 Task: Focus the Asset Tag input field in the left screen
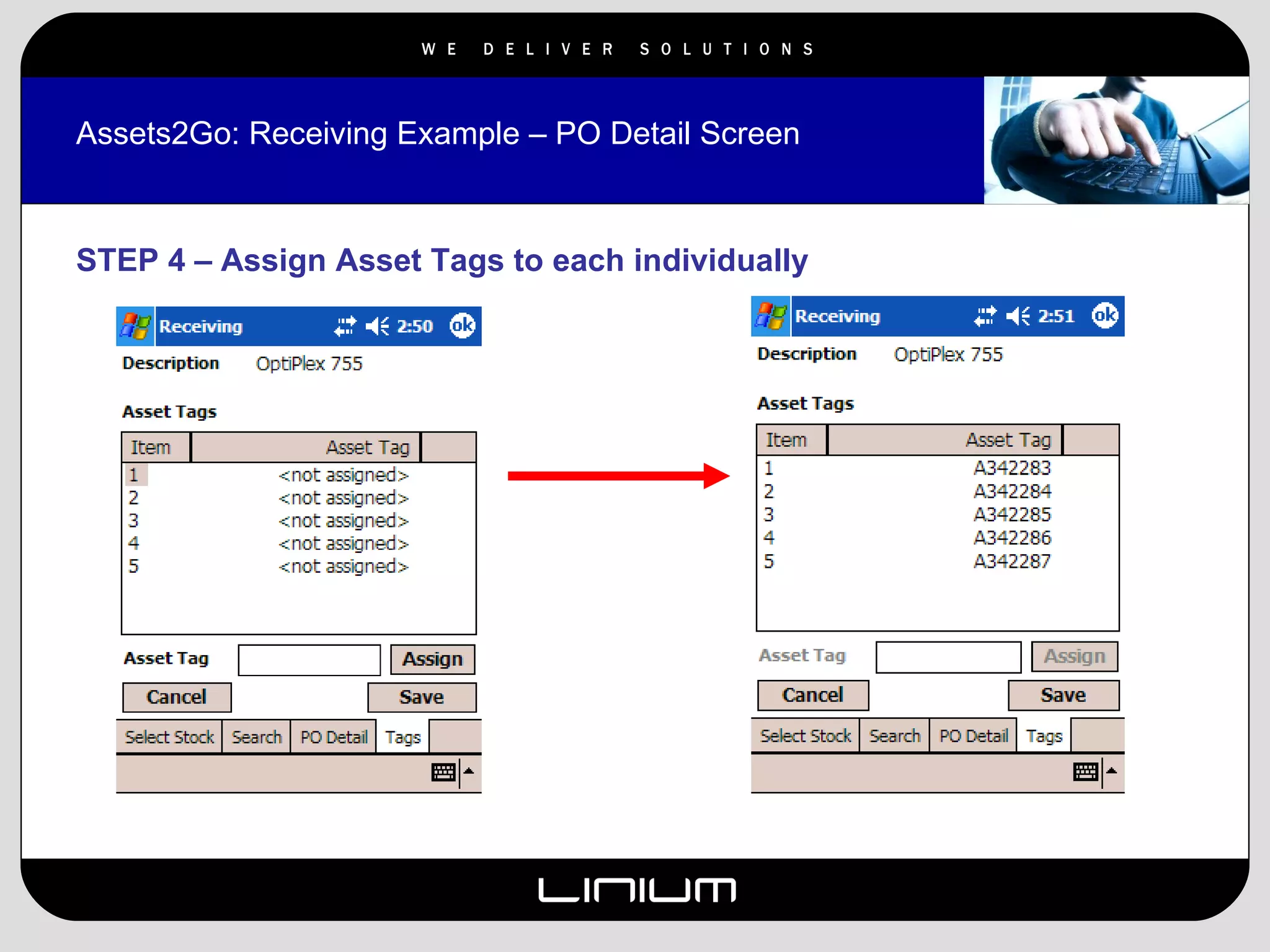pyautogui.click(x=309, y=660)
